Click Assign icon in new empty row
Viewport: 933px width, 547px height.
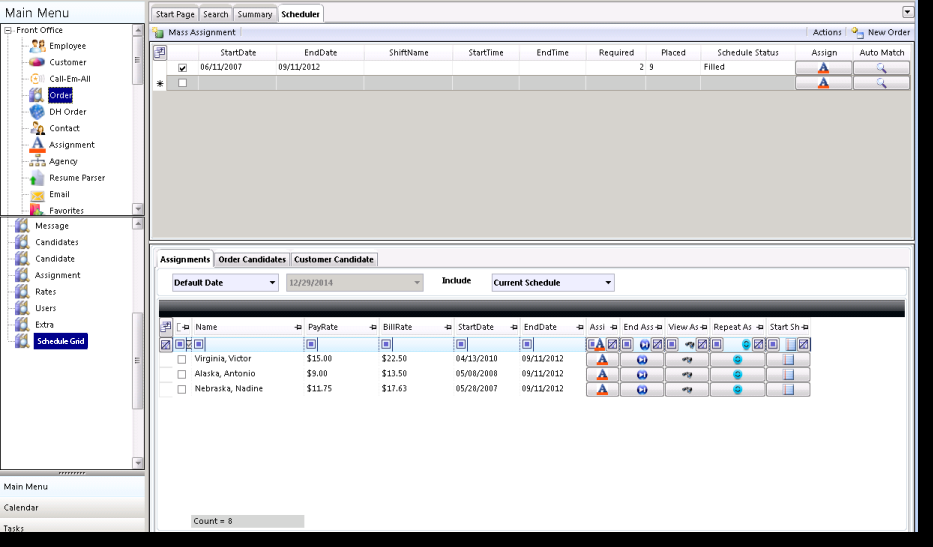[824, 83]
